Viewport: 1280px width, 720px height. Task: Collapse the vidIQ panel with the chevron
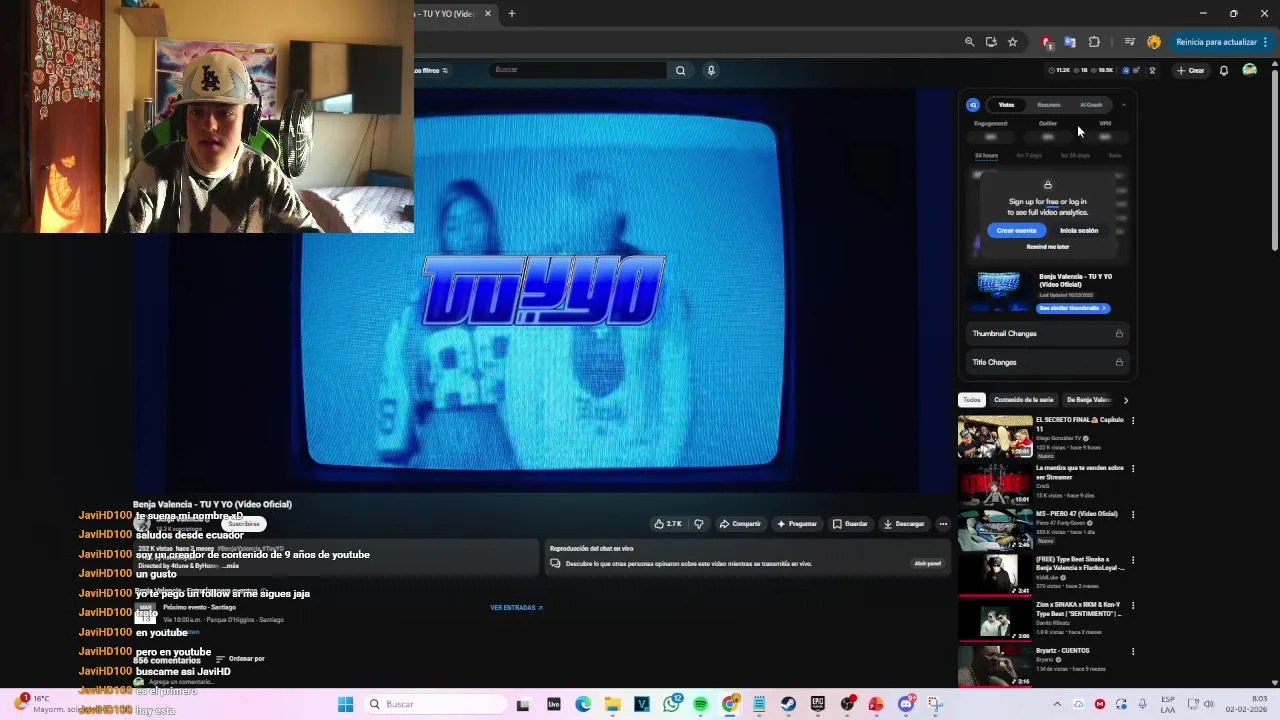coord(1123,104)
